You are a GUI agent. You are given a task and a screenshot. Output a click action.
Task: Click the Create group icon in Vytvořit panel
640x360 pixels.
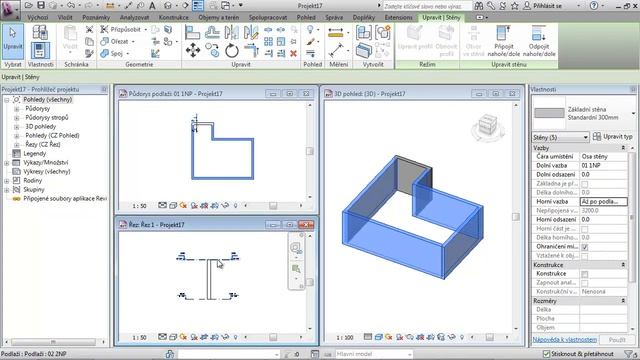(x=382, y=32)
